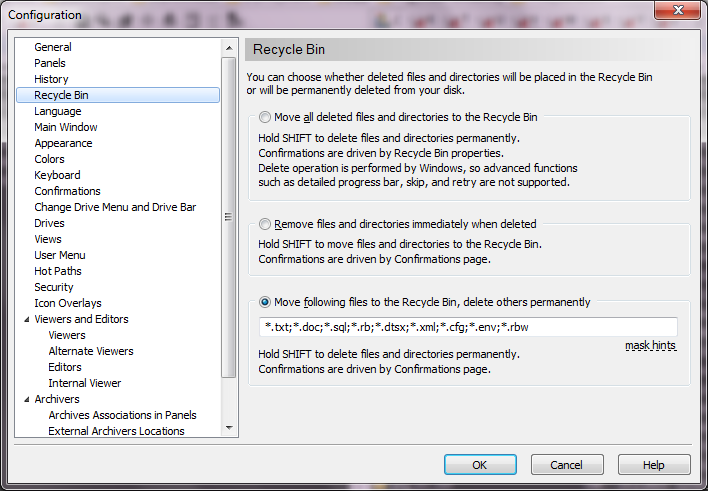
Task: Select 'Move all deleted files' radio option
Action: pyautogui.click(x=265, y=117)
